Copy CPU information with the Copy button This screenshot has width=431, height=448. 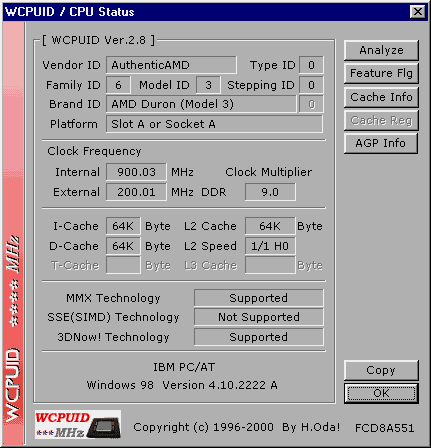click(381, 370)
